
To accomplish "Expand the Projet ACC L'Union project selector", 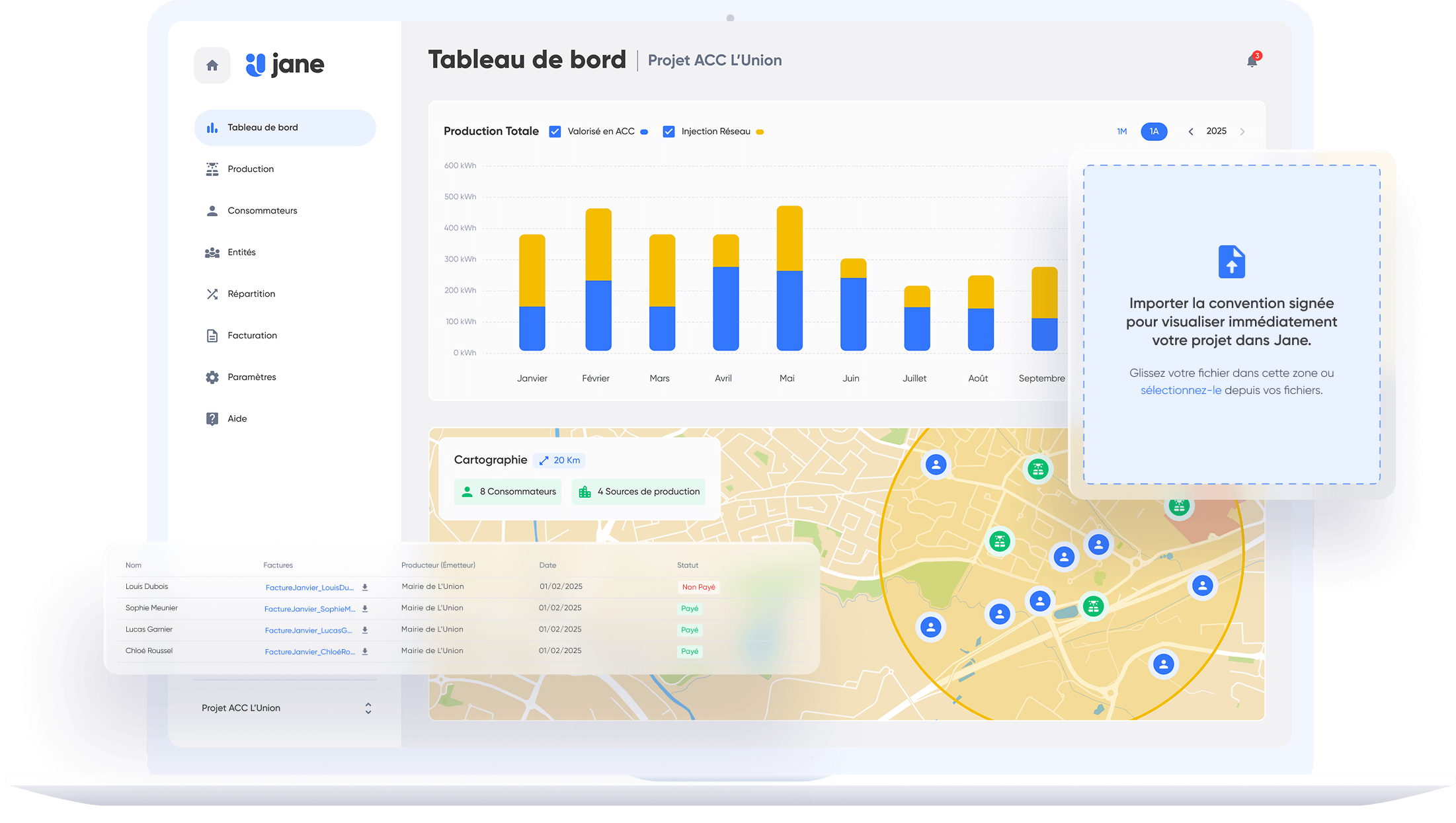I will click(368, 708).
